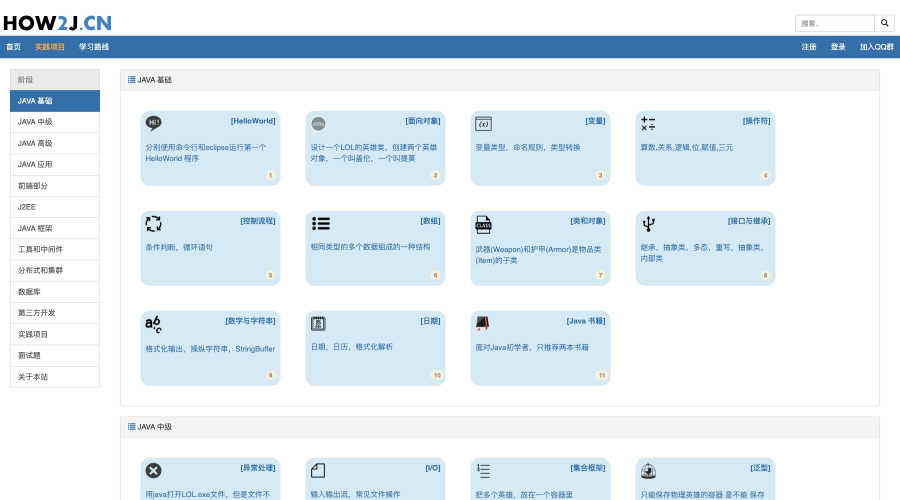Open the [异常处理] title link
This screenshot has height=500, width=900.
[258, 468]
